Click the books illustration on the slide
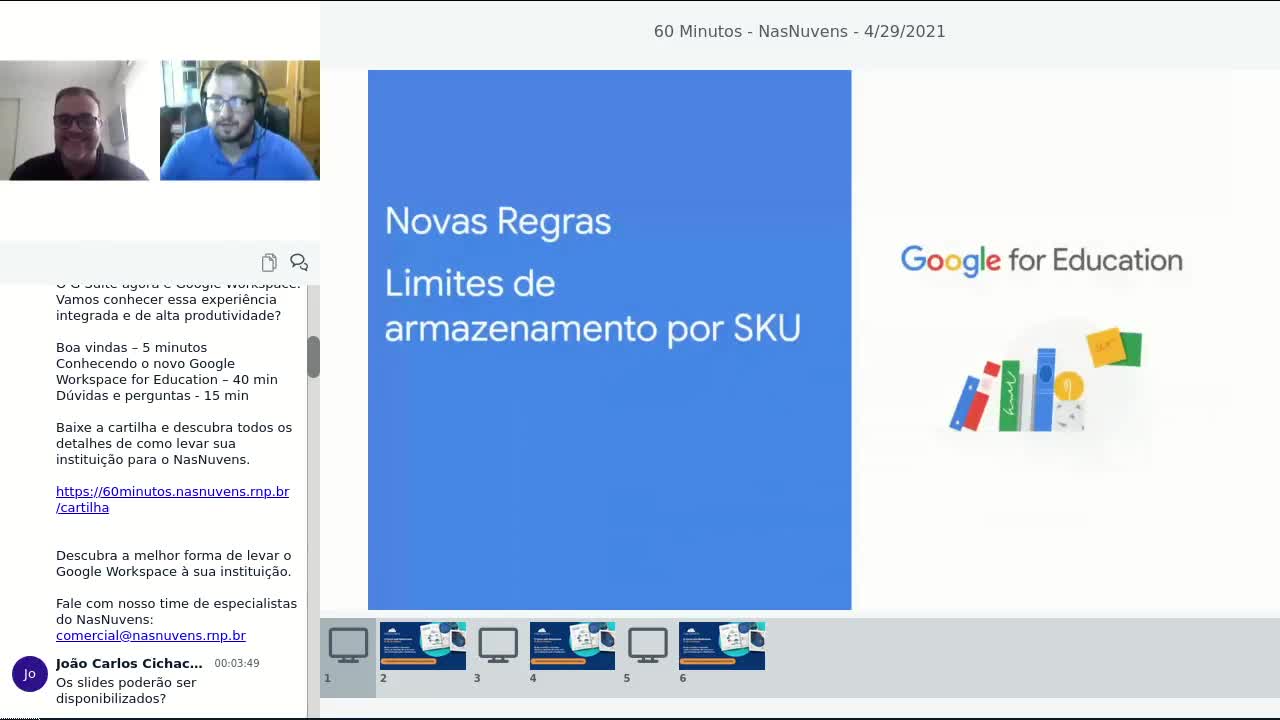 [x=1045, y=380]
